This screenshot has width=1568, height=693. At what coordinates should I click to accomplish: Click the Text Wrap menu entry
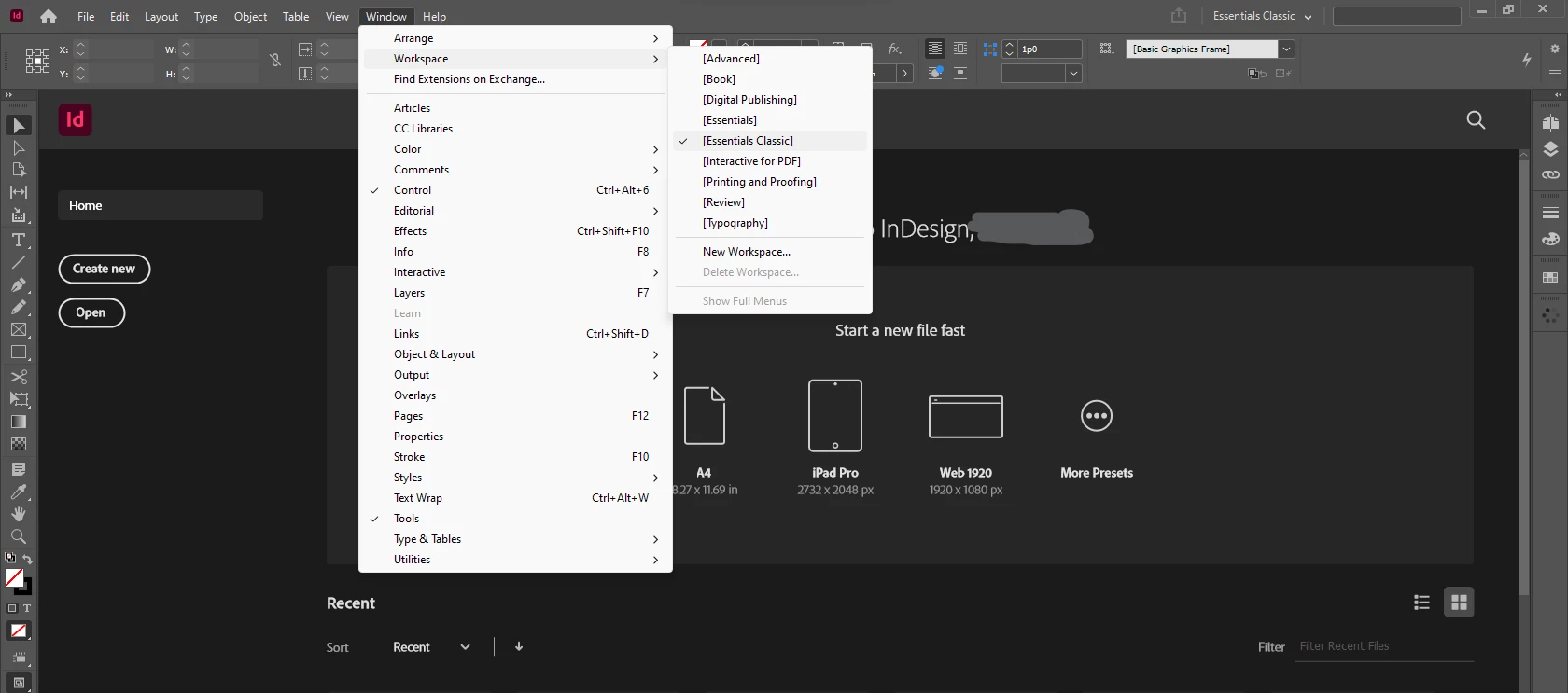coord(515,498)
